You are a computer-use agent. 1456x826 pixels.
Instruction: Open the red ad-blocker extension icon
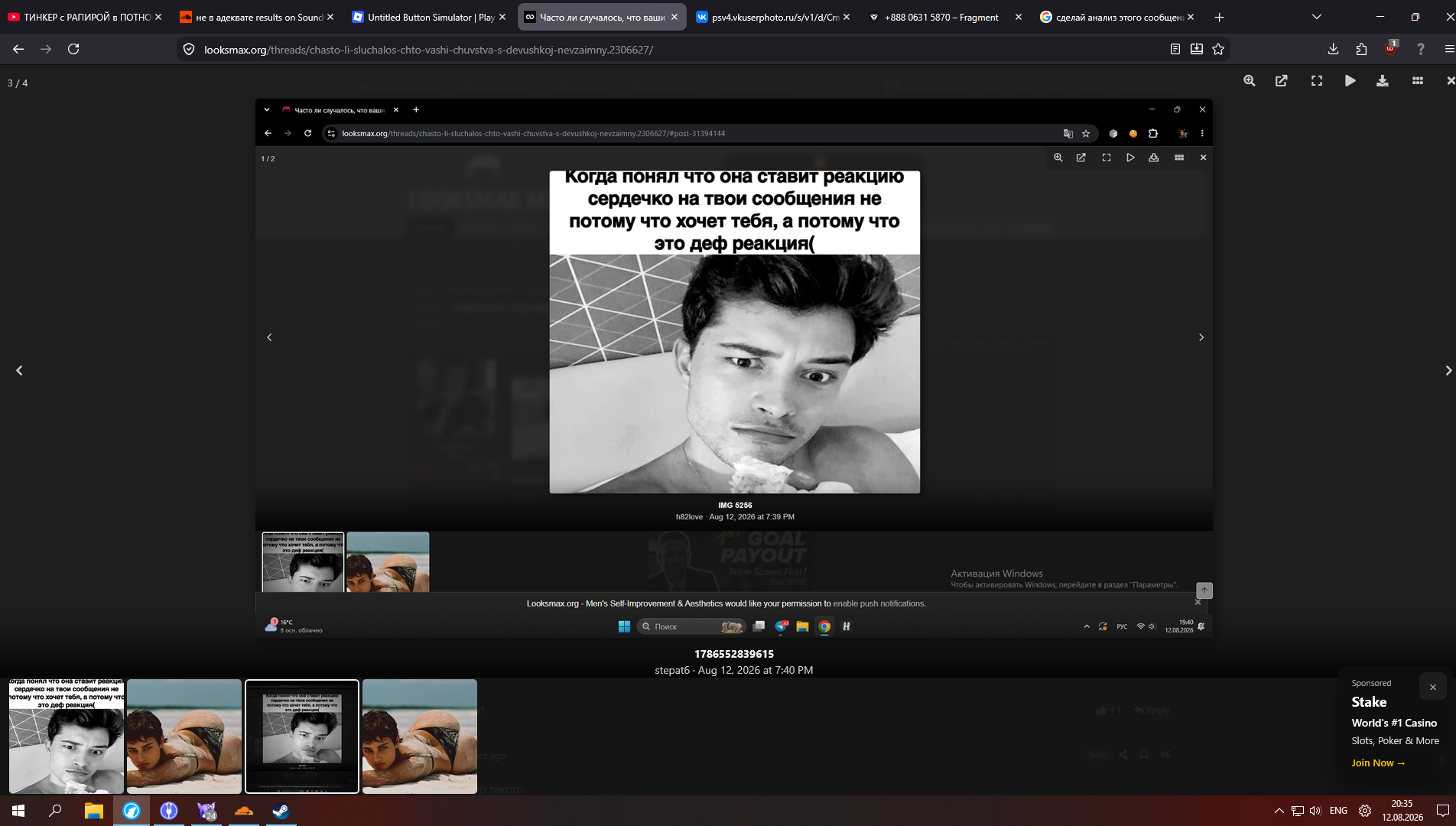point(1391,48)
